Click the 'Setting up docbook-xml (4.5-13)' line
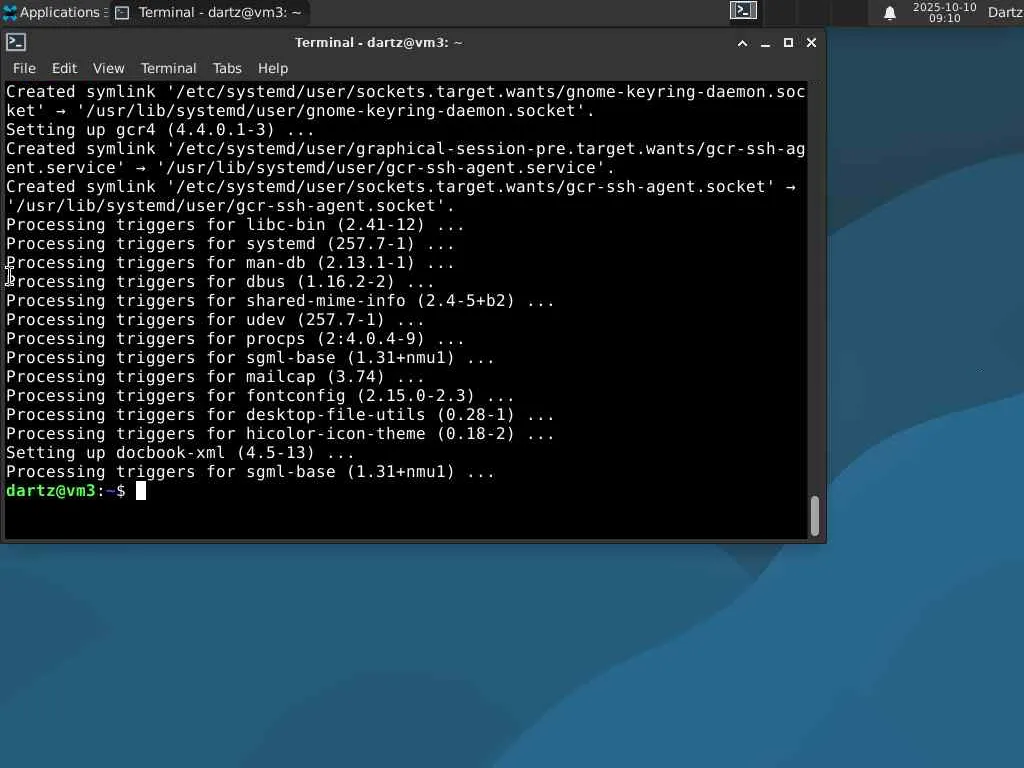 (180, 453)
